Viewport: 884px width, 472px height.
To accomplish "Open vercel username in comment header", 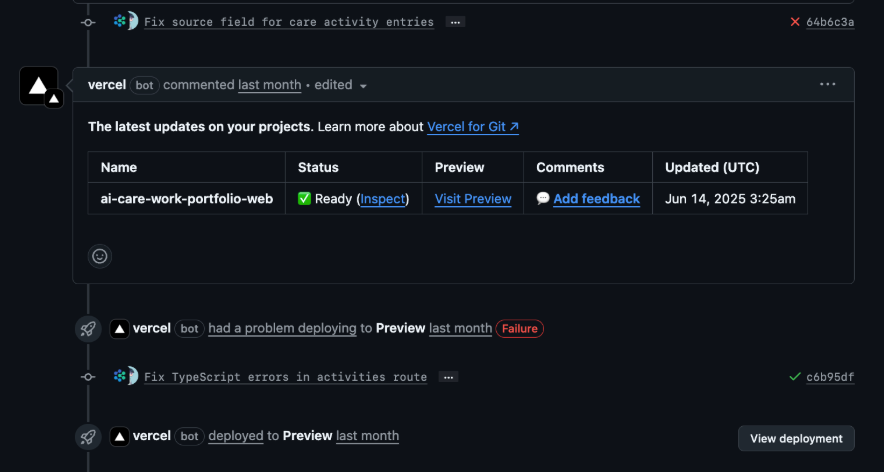I will pos(107,85).
